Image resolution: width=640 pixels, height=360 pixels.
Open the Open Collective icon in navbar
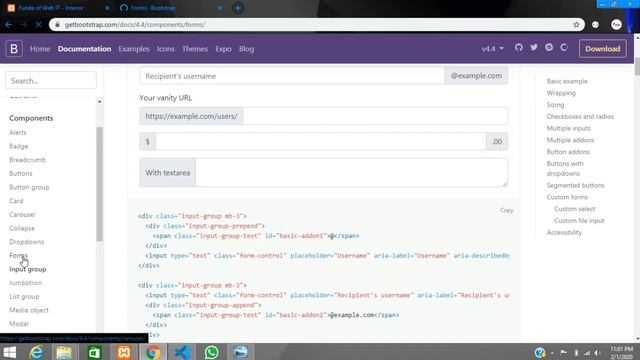(x=564, y=48)
